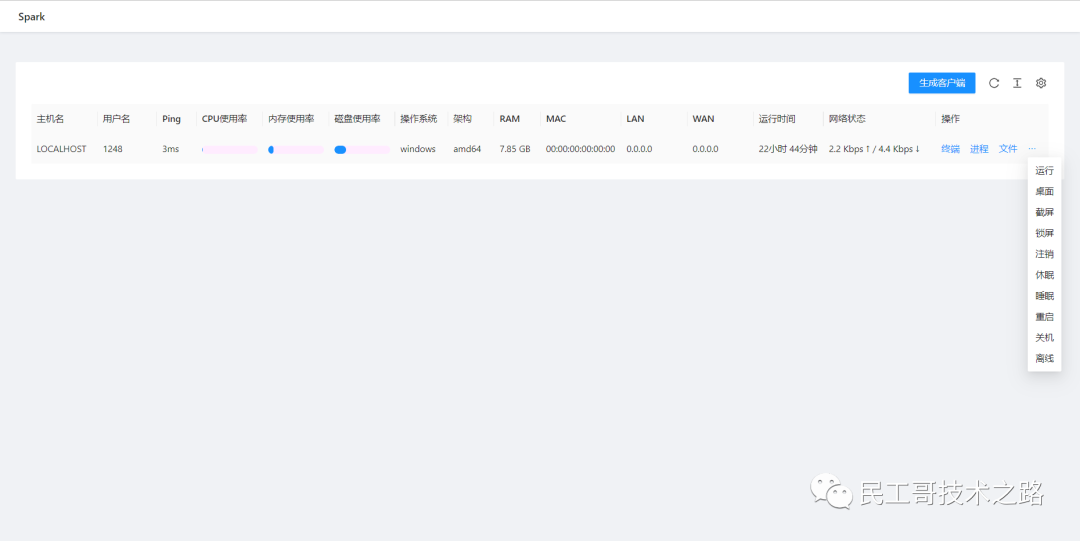The image size is (1080, 541).
Task: Click the Spark title in header
Action: [x=32, y=17]
